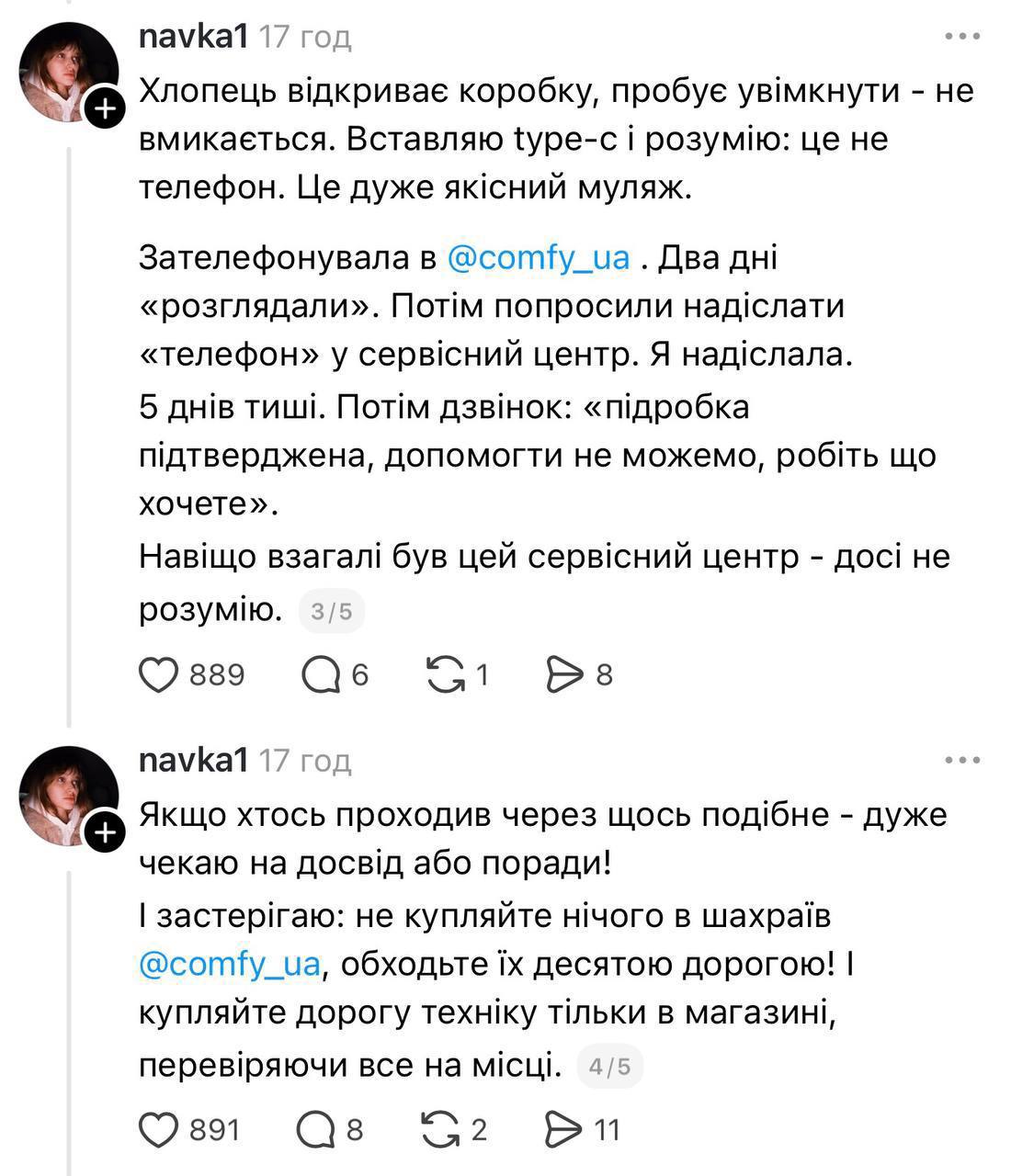The height and width of the screenshot is (1176, 1011).
Task: Click the 17 год timestamp on second post
Action: 305,761
